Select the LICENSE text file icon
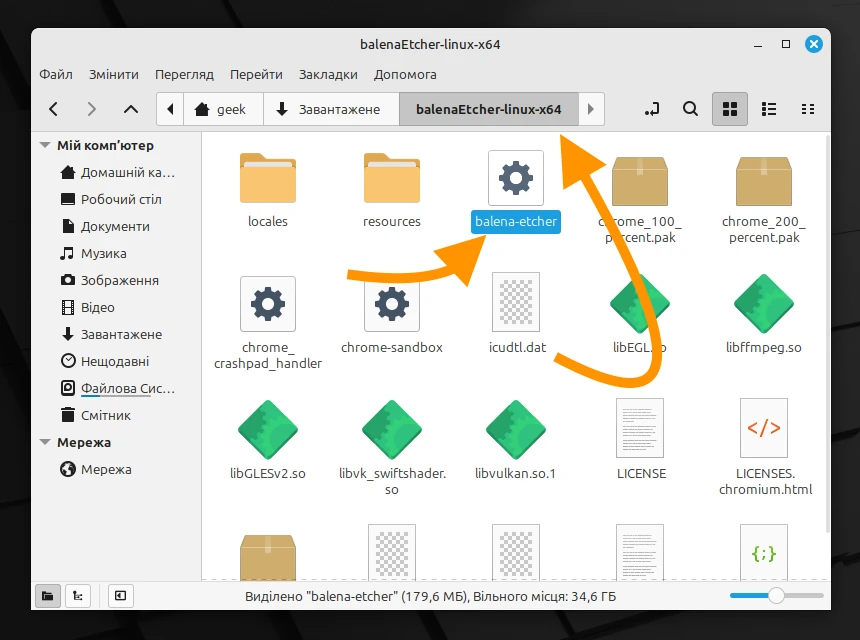This screenshot has height=640, width=860. pos(640,428)
